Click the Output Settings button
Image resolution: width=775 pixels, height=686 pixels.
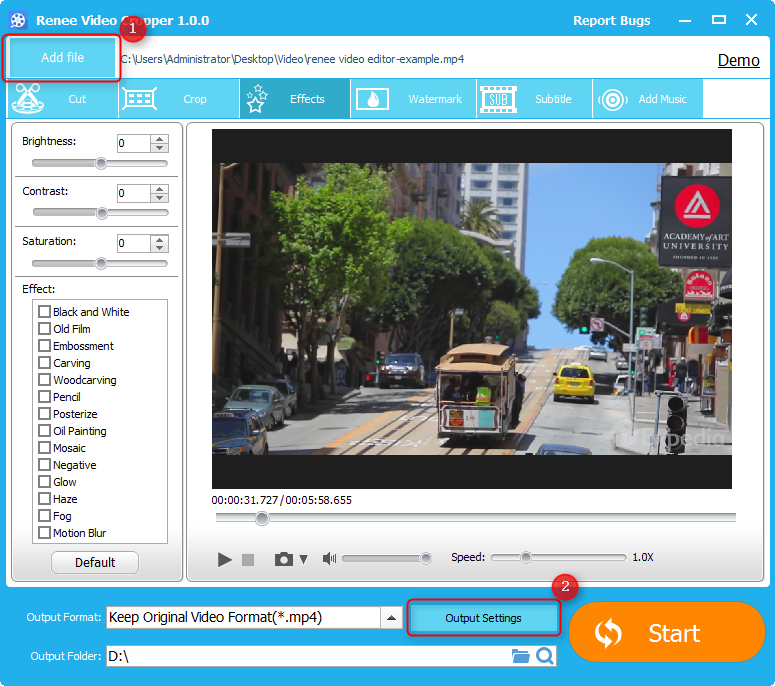483,618
